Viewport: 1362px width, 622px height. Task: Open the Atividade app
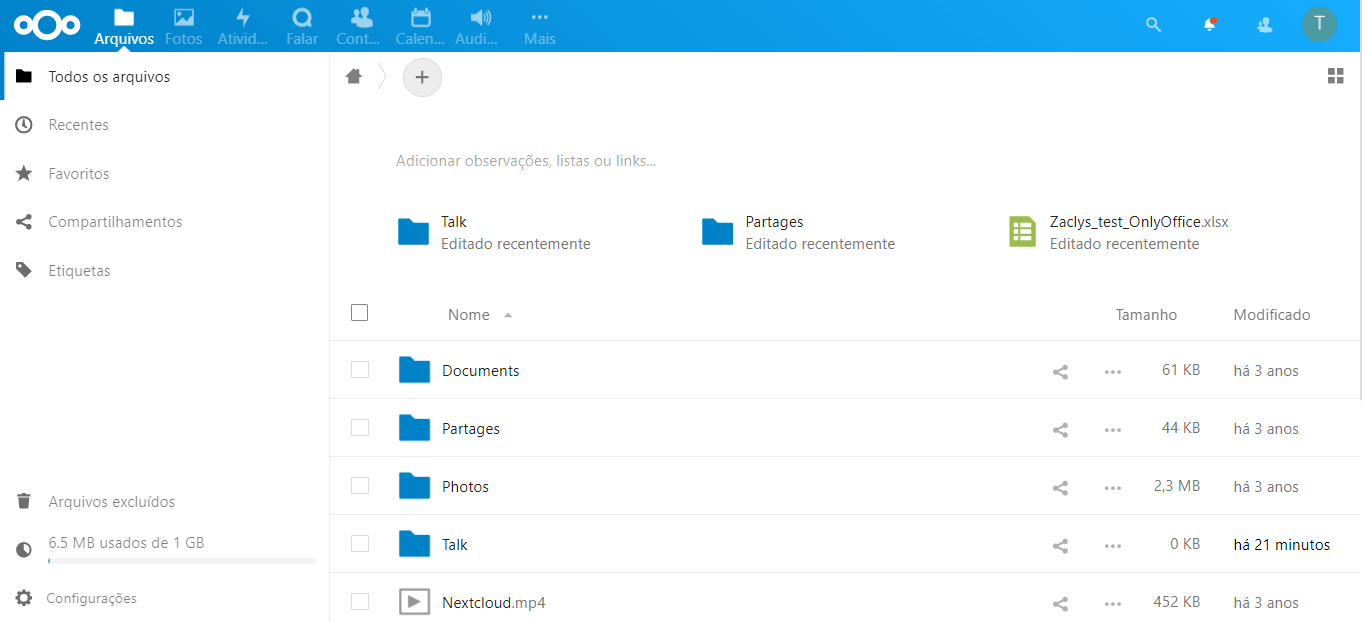coord(242,26)
